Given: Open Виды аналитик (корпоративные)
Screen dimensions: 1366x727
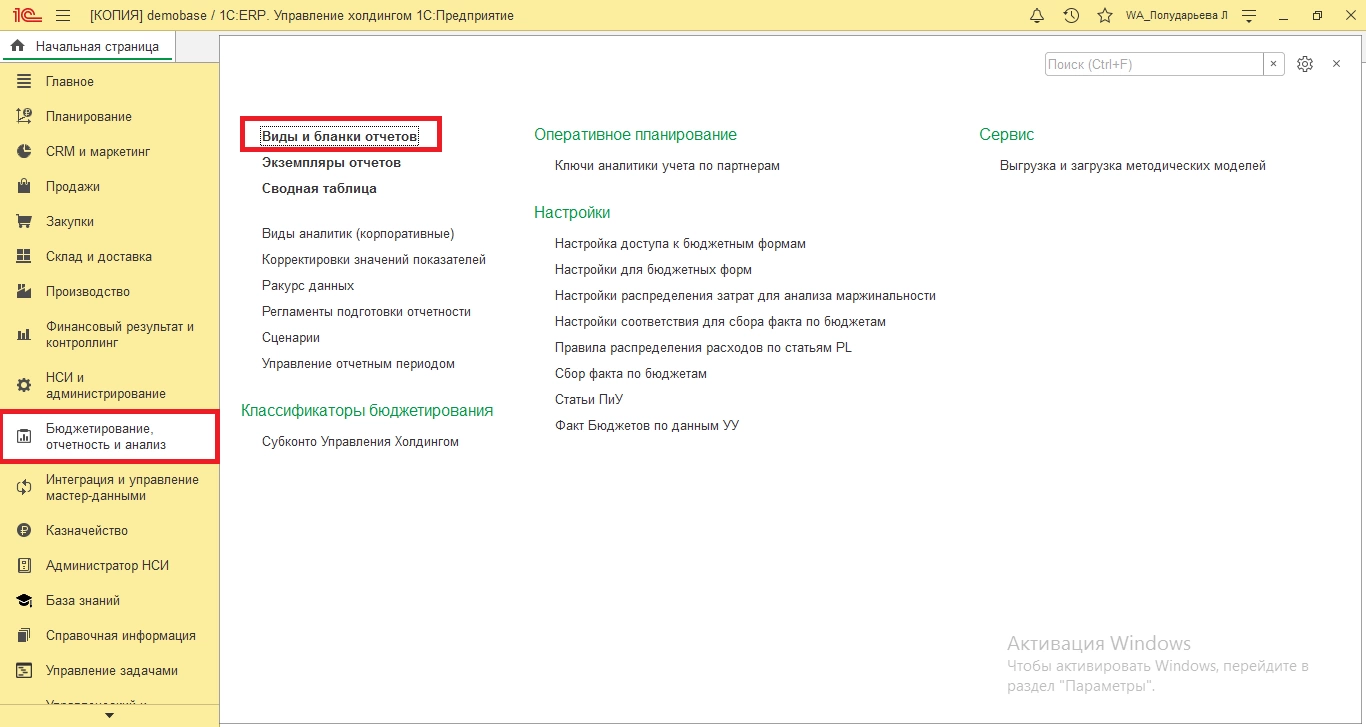Looking at the screenshot, I should (358, 233).
